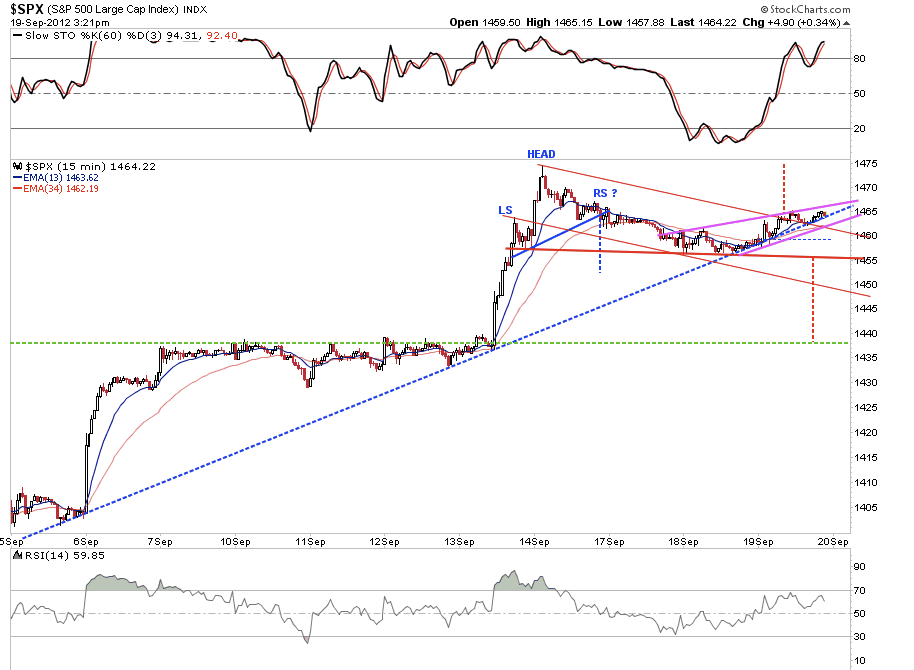Image resolution: width=914 pixels, height=670 pixels.
Task: Click the "RS ?" right-shoulder annotation
Action: pyautogui.click(x=605, y=193)
